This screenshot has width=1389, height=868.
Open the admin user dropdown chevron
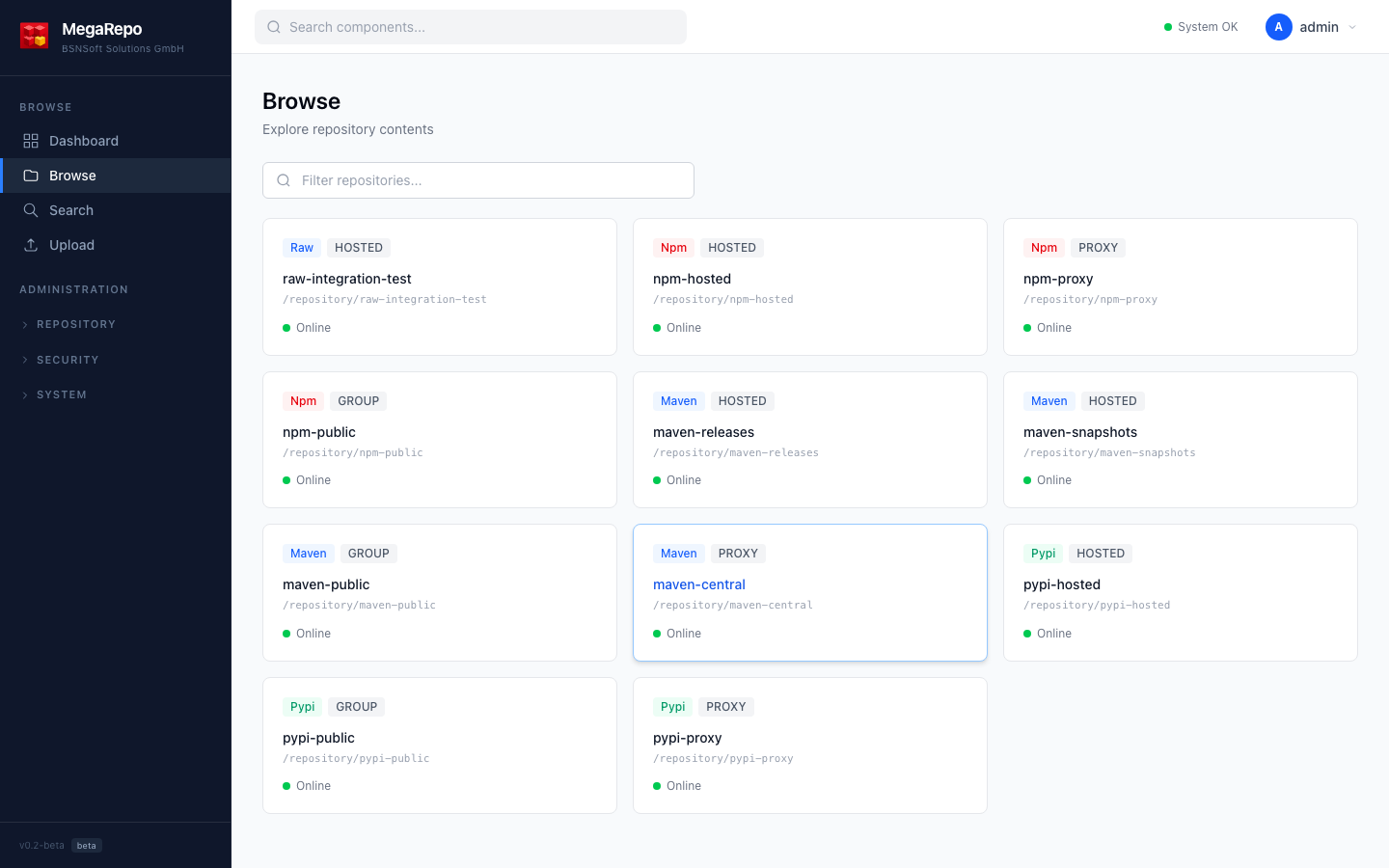point(1352,27)
